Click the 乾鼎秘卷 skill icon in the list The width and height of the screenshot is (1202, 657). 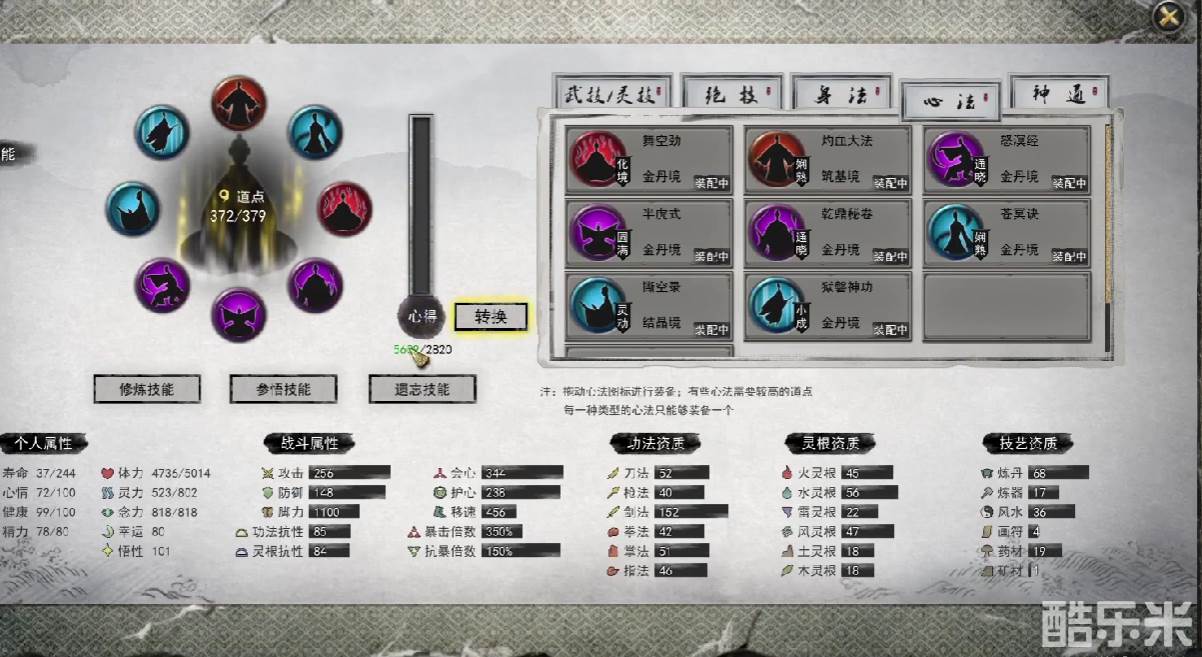pos(776,232)
